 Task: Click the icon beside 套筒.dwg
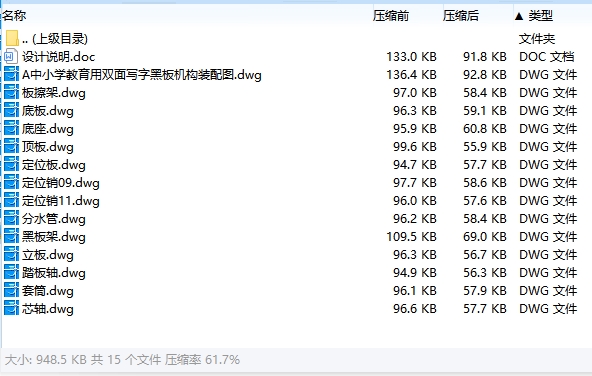[x=11, y=291]
